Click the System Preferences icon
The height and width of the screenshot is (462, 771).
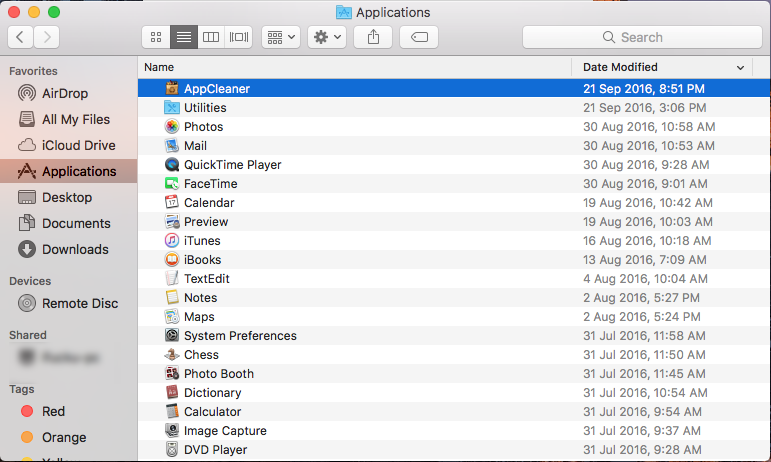(x=172, y=336)
